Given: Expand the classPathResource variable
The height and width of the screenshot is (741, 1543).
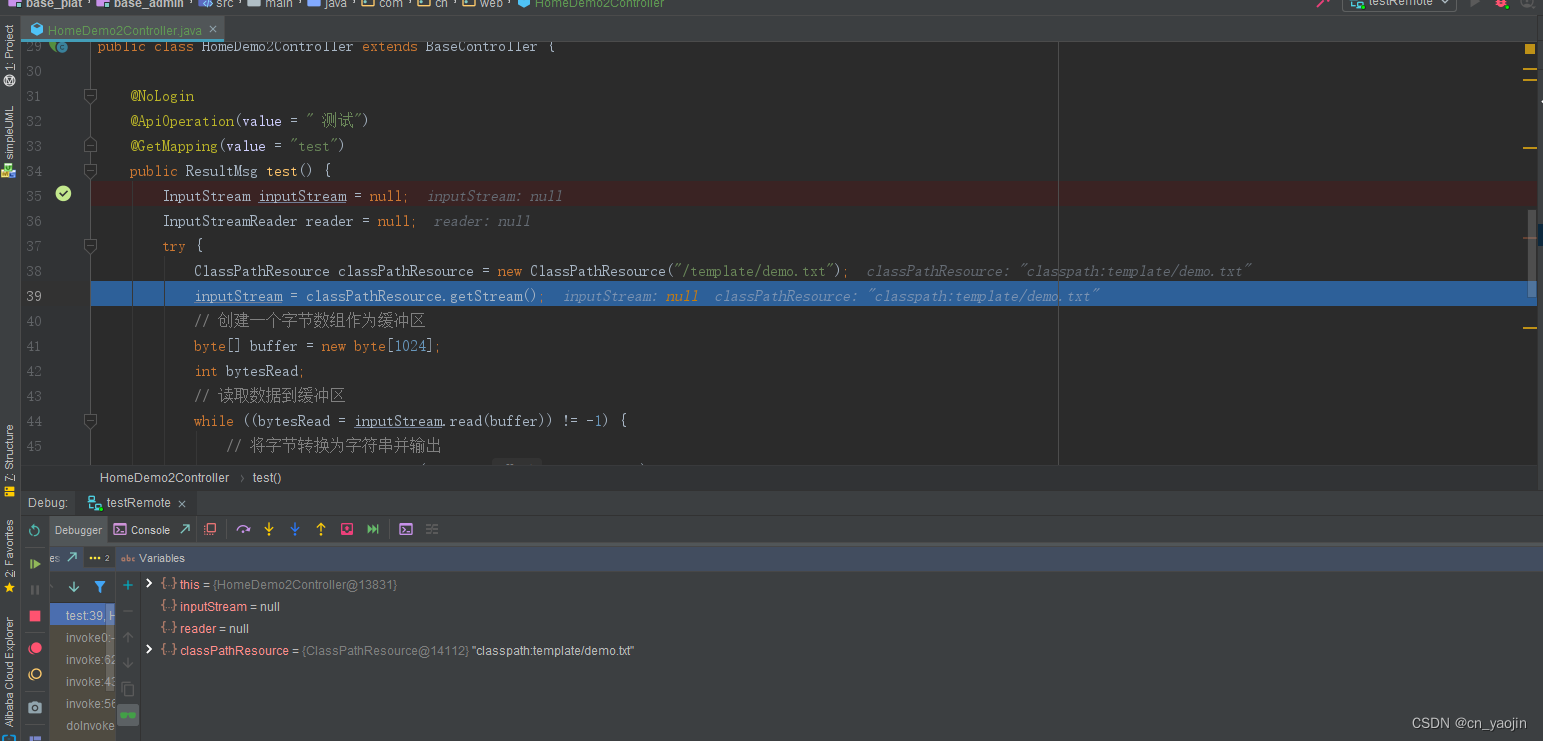Looking at the screenshot, I should tap(148, 650).
